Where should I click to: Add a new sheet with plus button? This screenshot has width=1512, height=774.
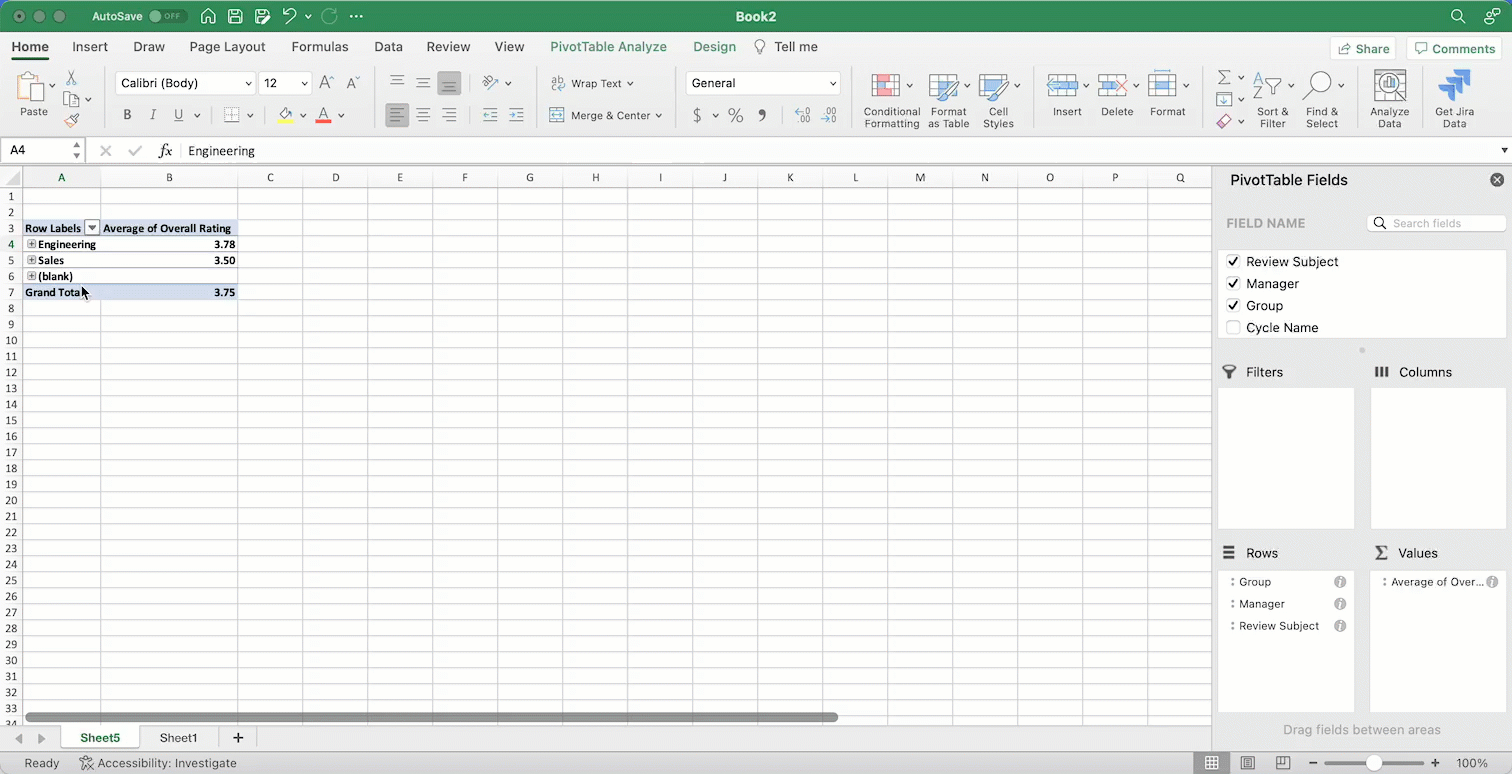pyautogui.click(x=238, y=738)
